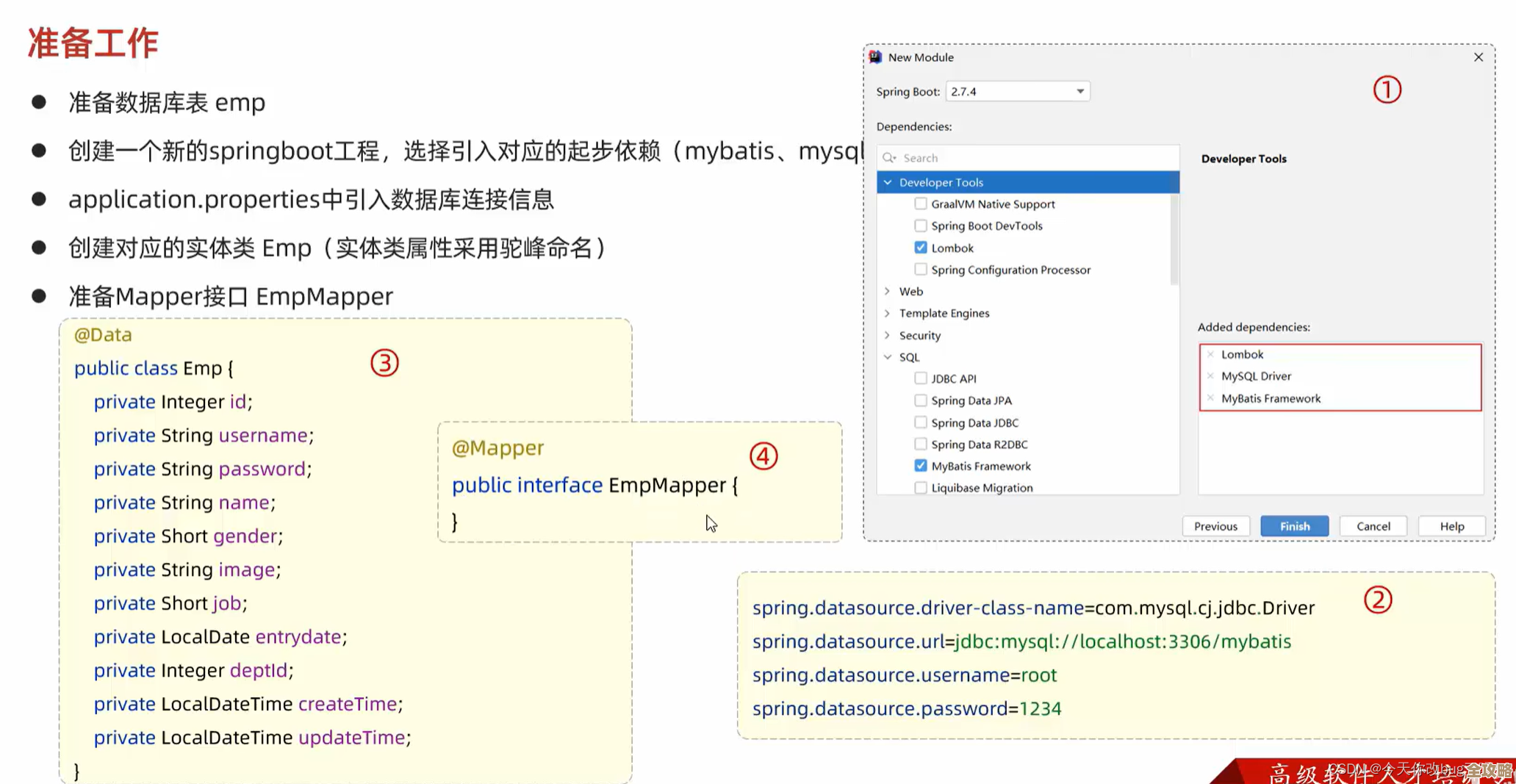Image resolution: width=1516 pixels, height=784 pixels.
Task: Remove Lombok from added dependencies
Action: coord(1211,353)
